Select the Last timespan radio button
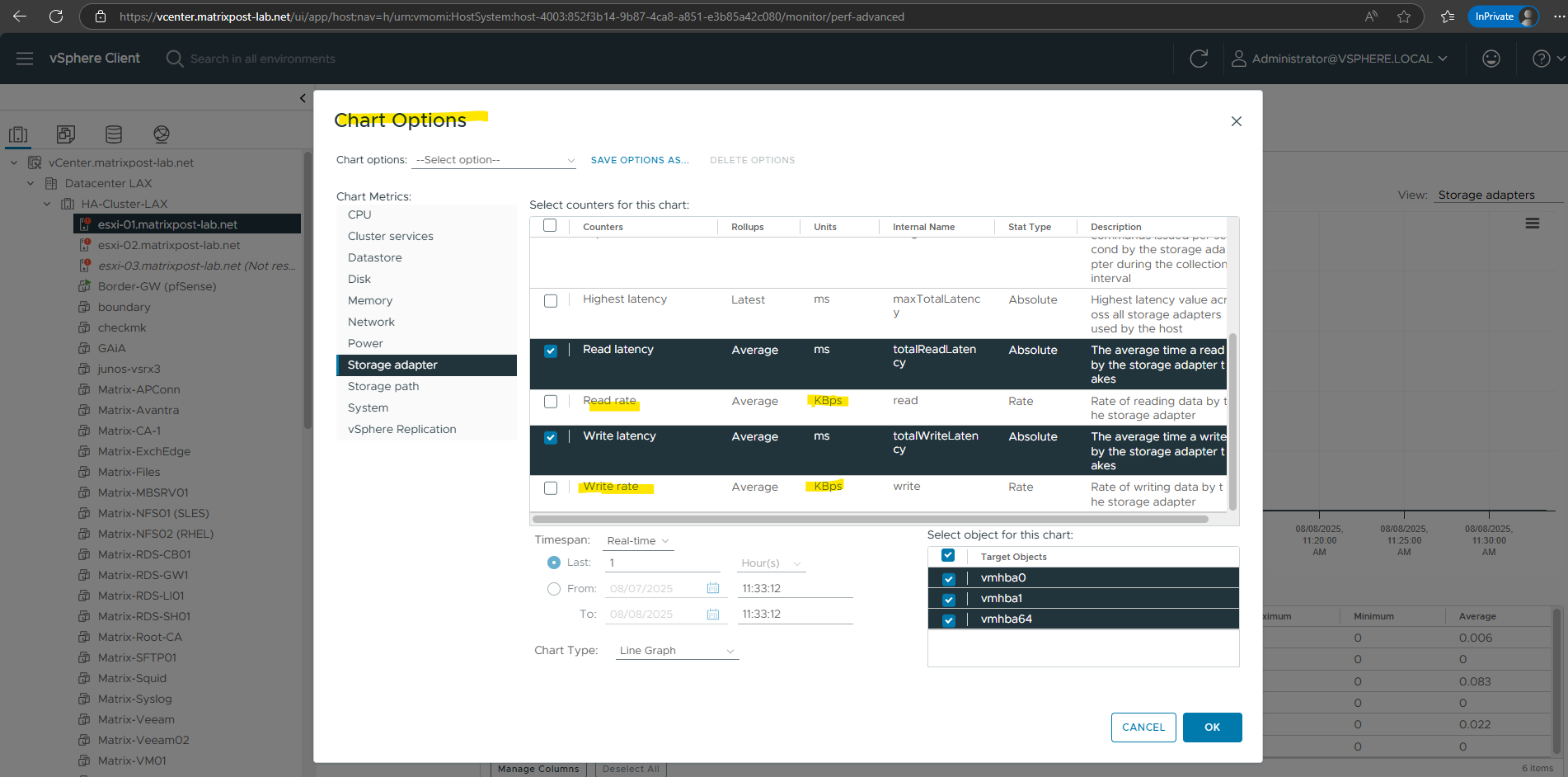Viewport: 1568px width, 777px height. 554,563
